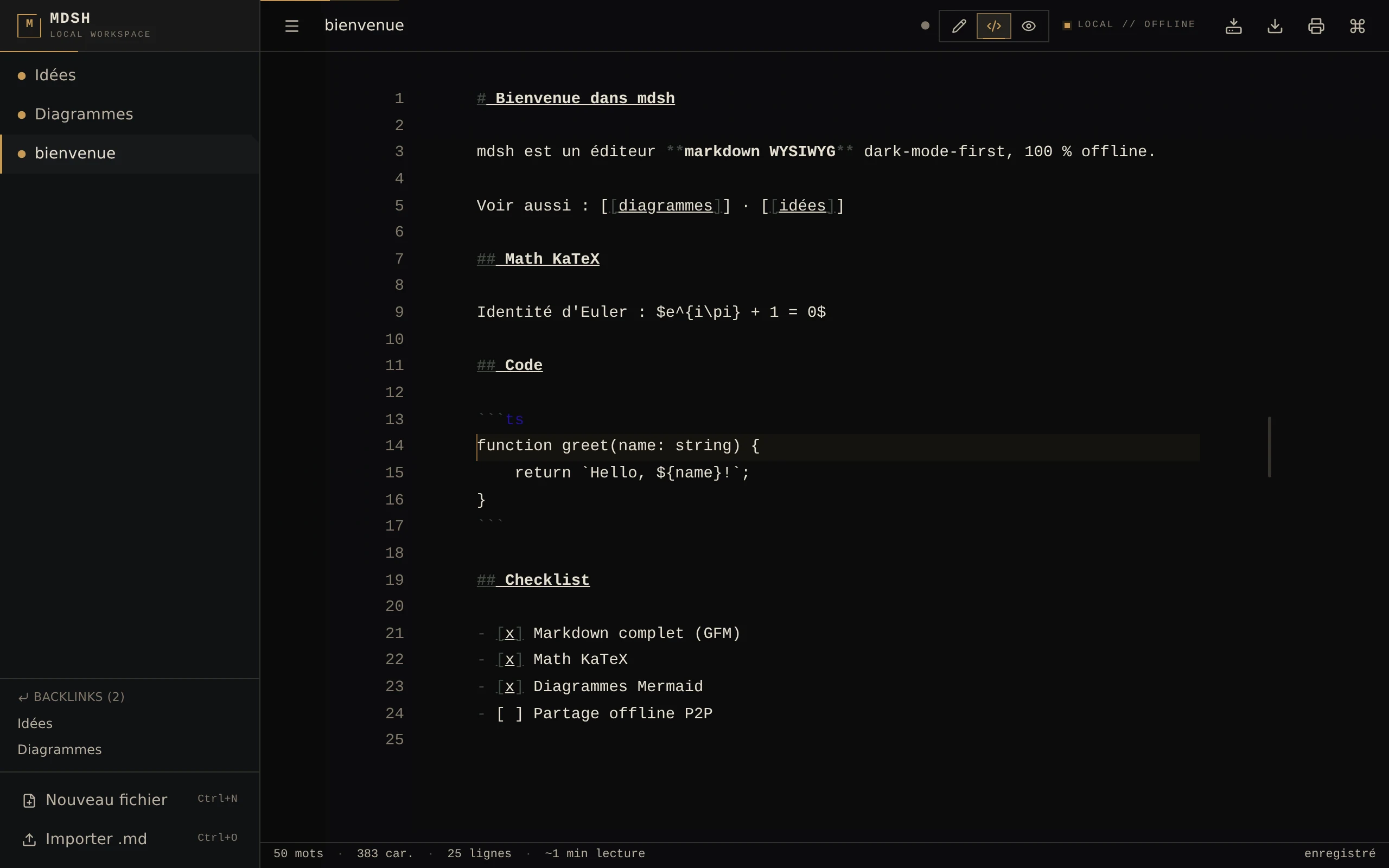Click the download export icon

(x=1275, y=26)
